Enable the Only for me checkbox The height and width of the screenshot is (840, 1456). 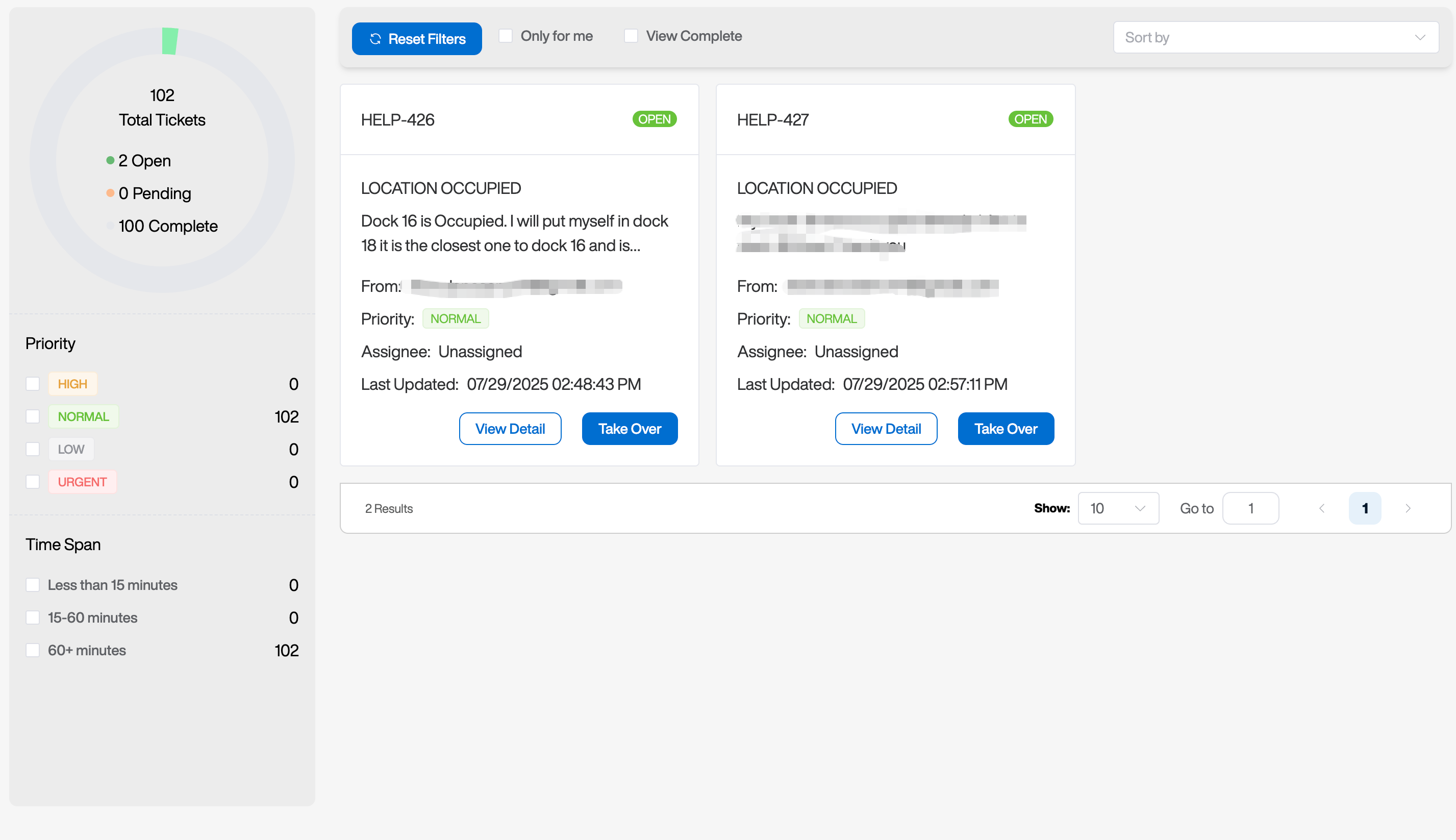pos(505,36)
